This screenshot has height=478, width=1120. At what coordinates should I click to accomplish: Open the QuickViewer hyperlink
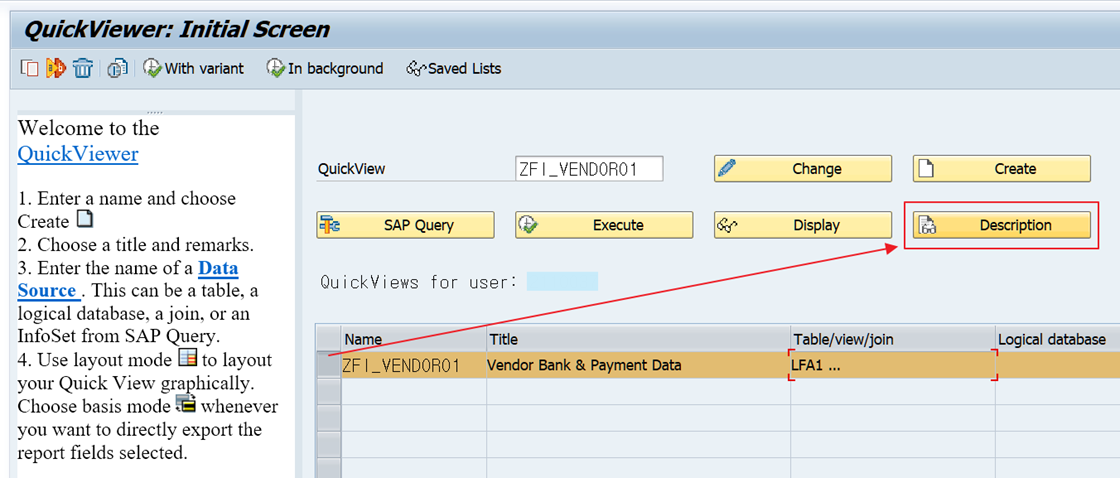[78, 154]
